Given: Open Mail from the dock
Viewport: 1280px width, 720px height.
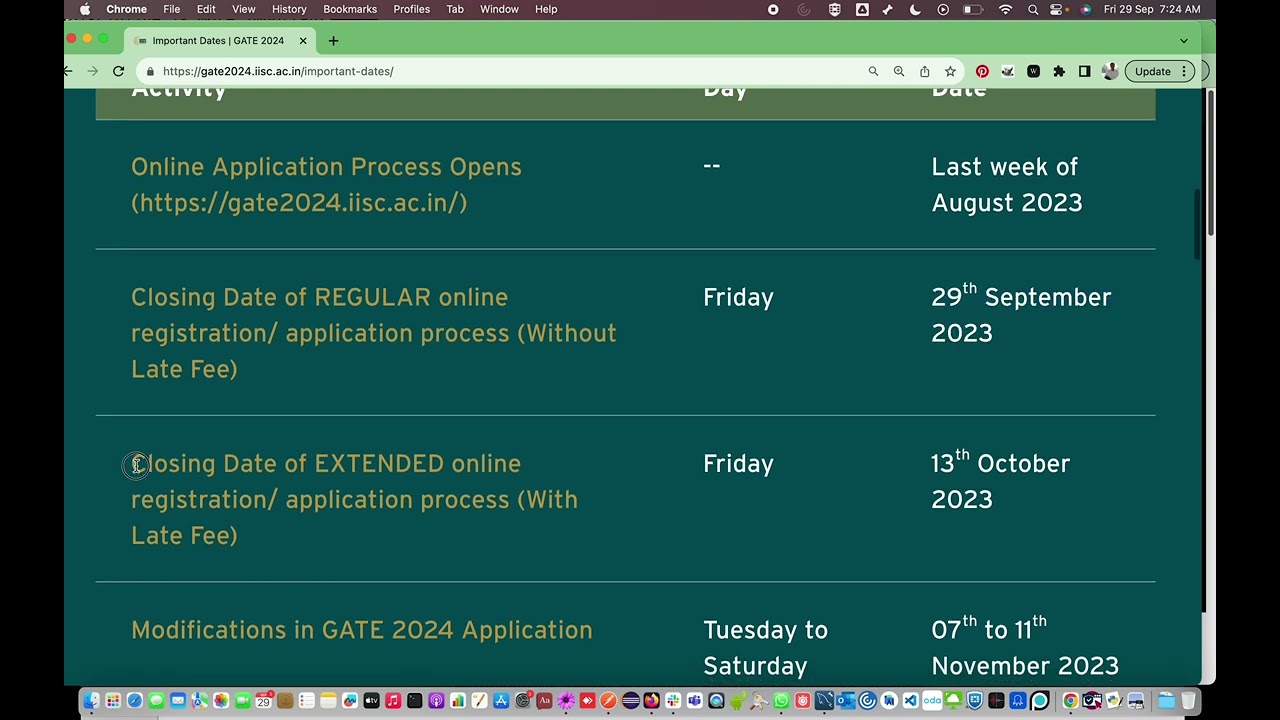Looking at the screenshot, I should [x=178, y=701].
